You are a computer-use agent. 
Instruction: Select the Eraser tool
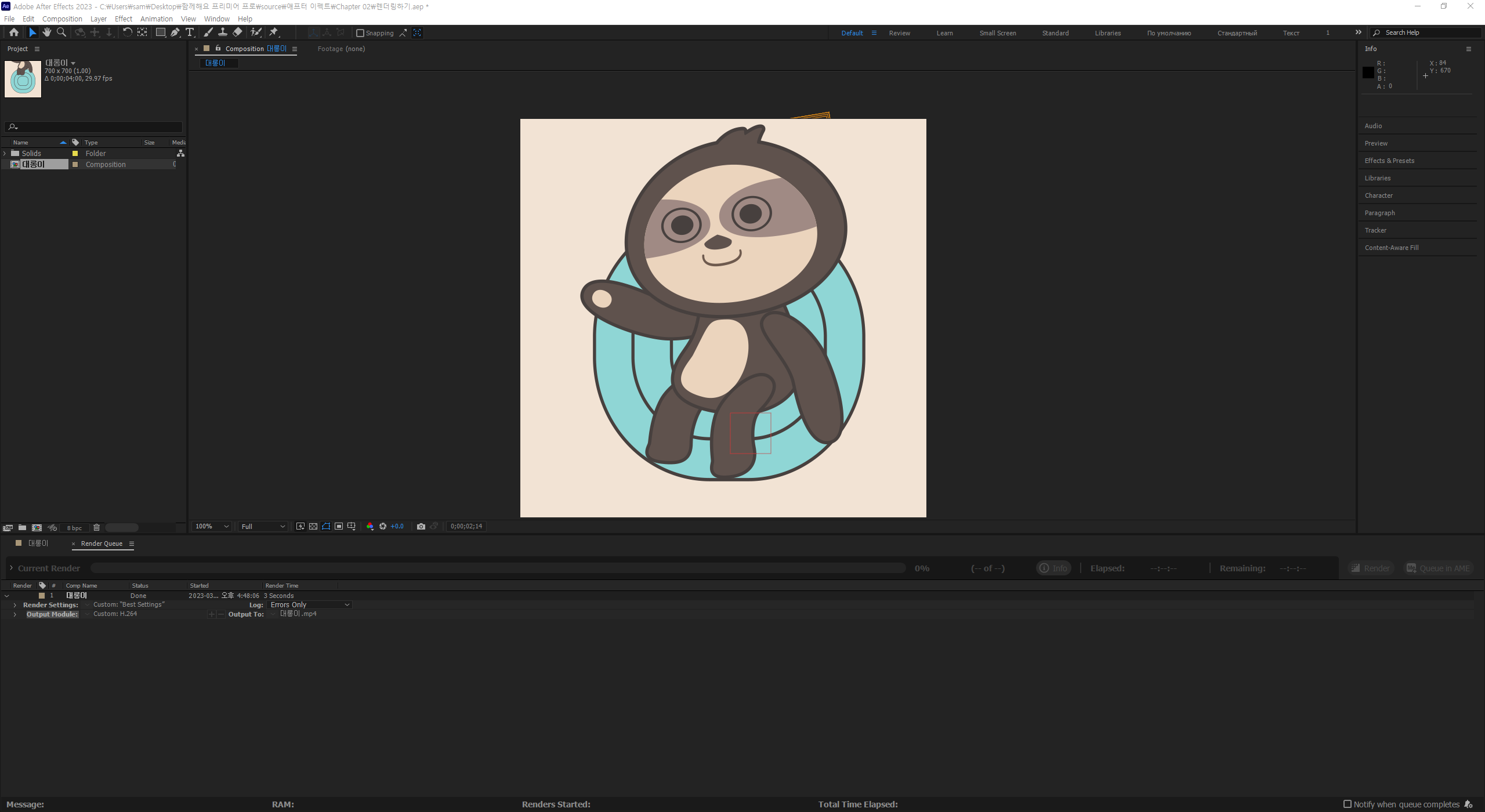pos(237,32)
